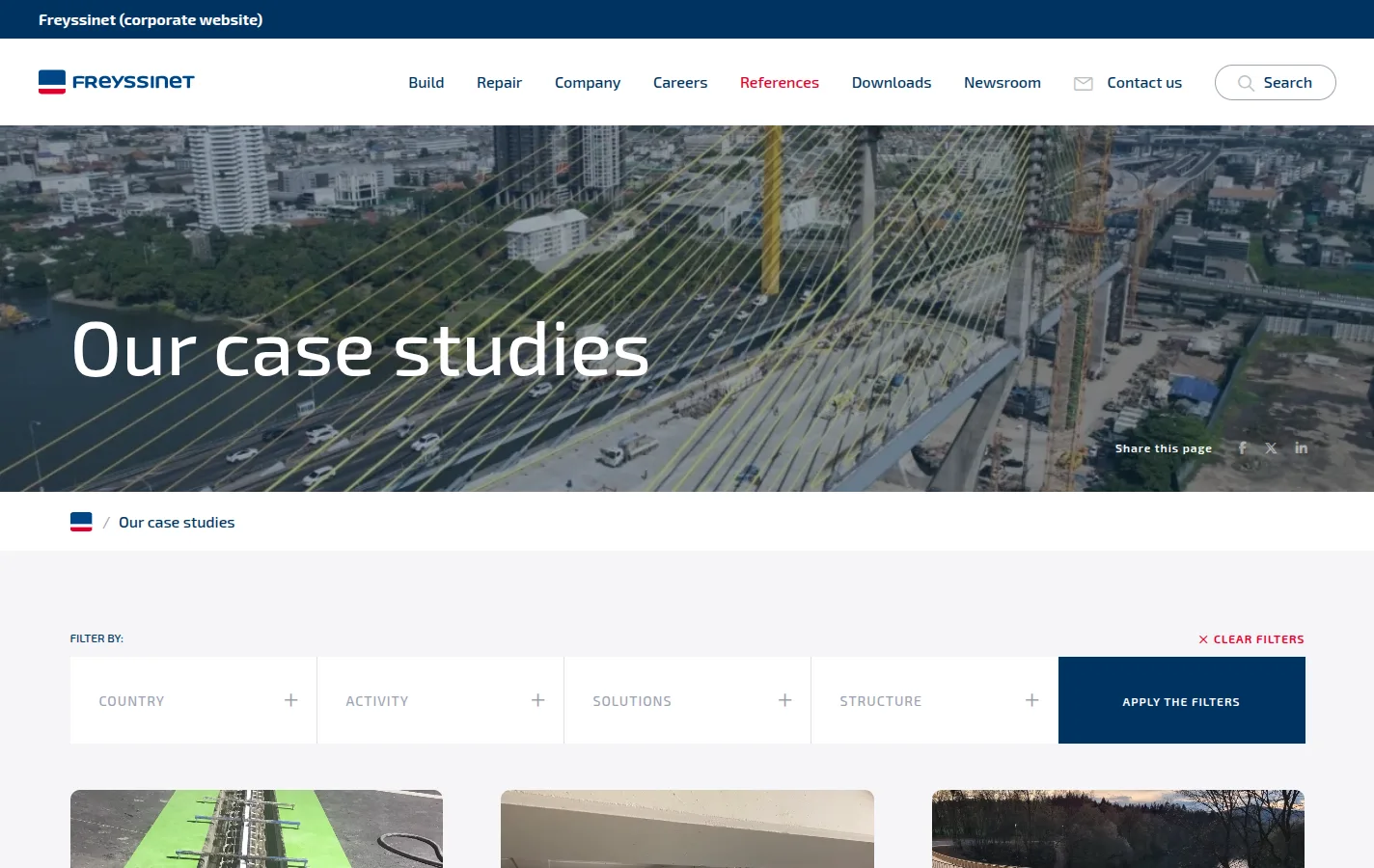Click the plus icon in the Country filter

tap(290, 700)
